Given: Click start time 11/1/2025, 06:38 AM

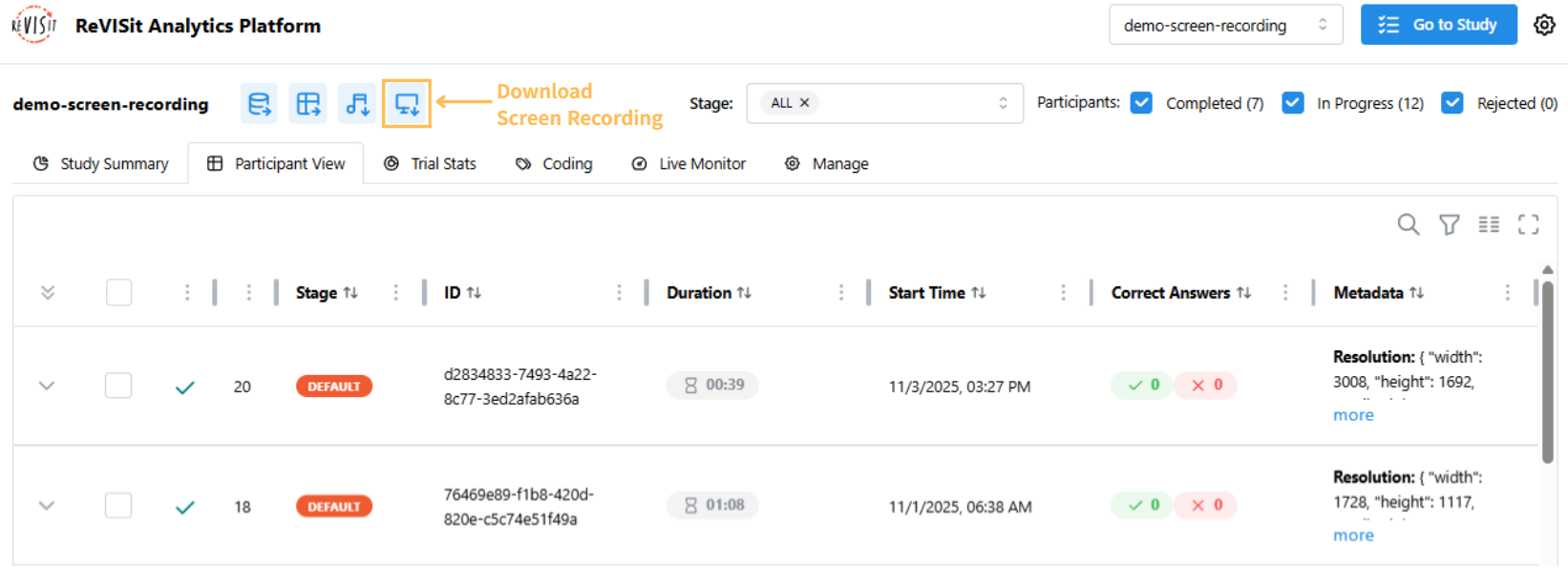Looking at the screenshot, I should pos(960,507).
